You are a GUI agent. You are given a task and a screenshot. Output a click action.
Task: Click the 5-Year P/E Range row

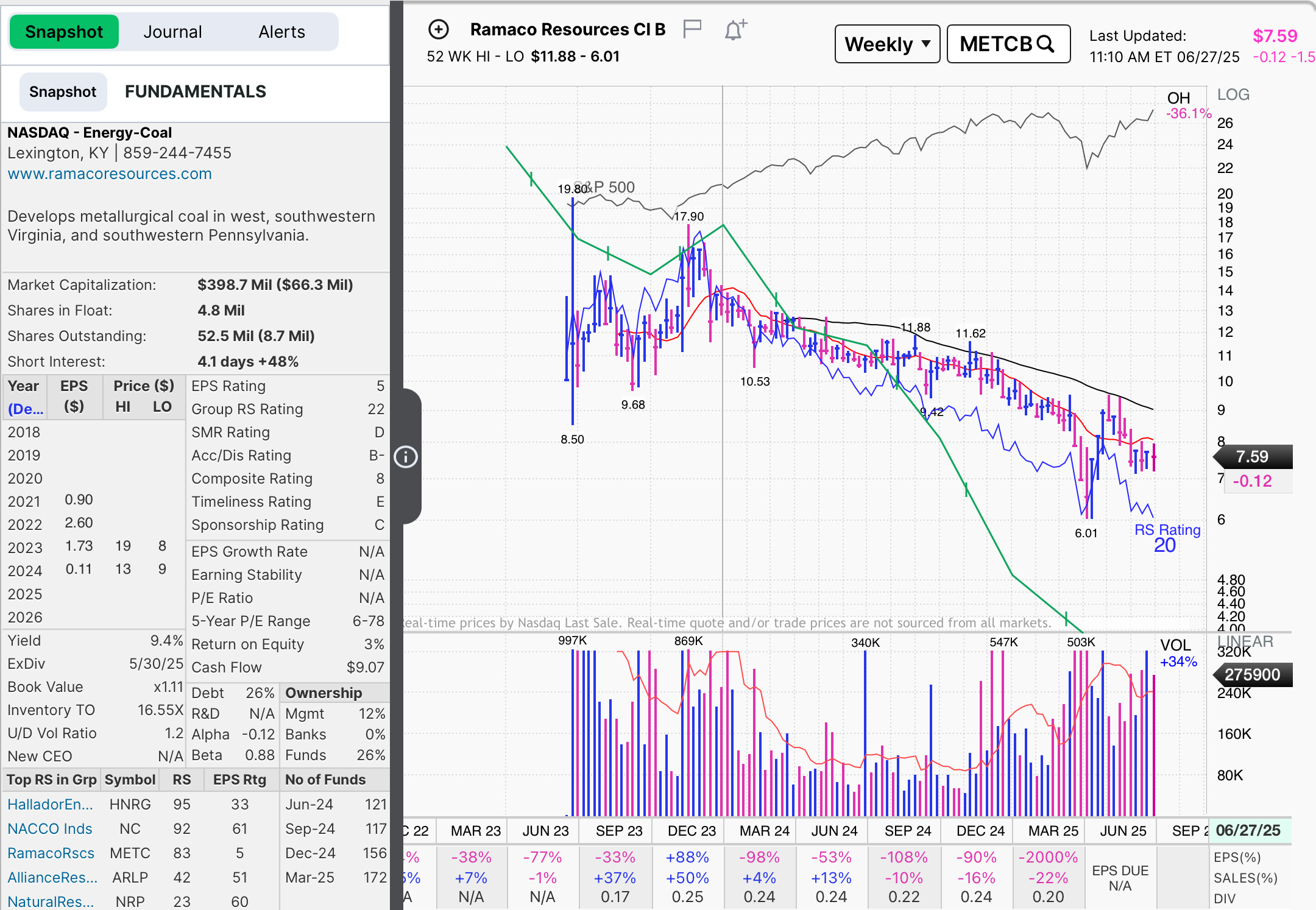[288, 621]
